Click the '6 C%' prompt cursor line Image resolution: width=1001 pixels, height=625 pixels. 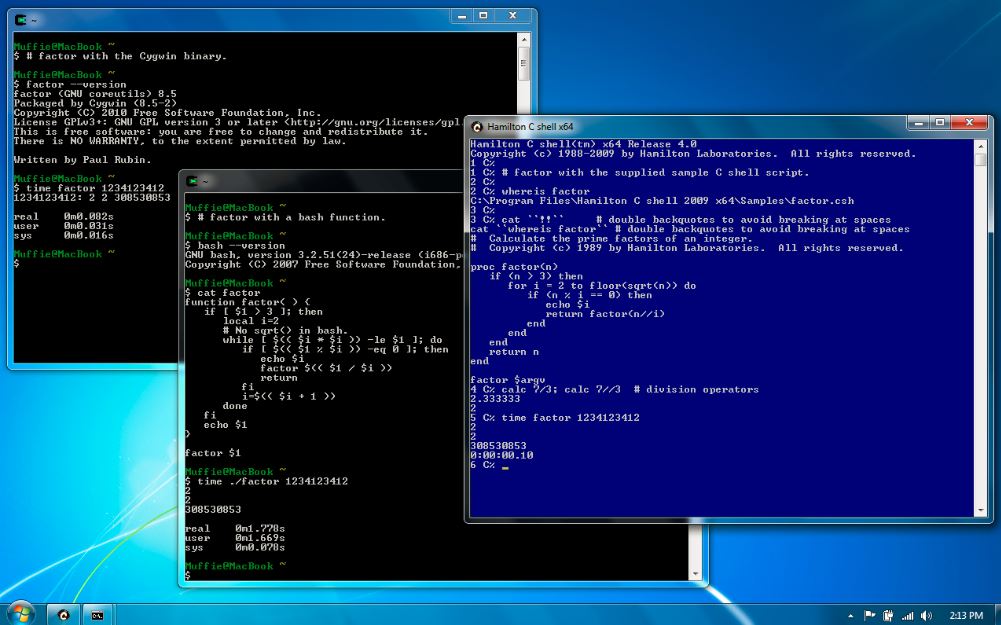click(489, 465)
